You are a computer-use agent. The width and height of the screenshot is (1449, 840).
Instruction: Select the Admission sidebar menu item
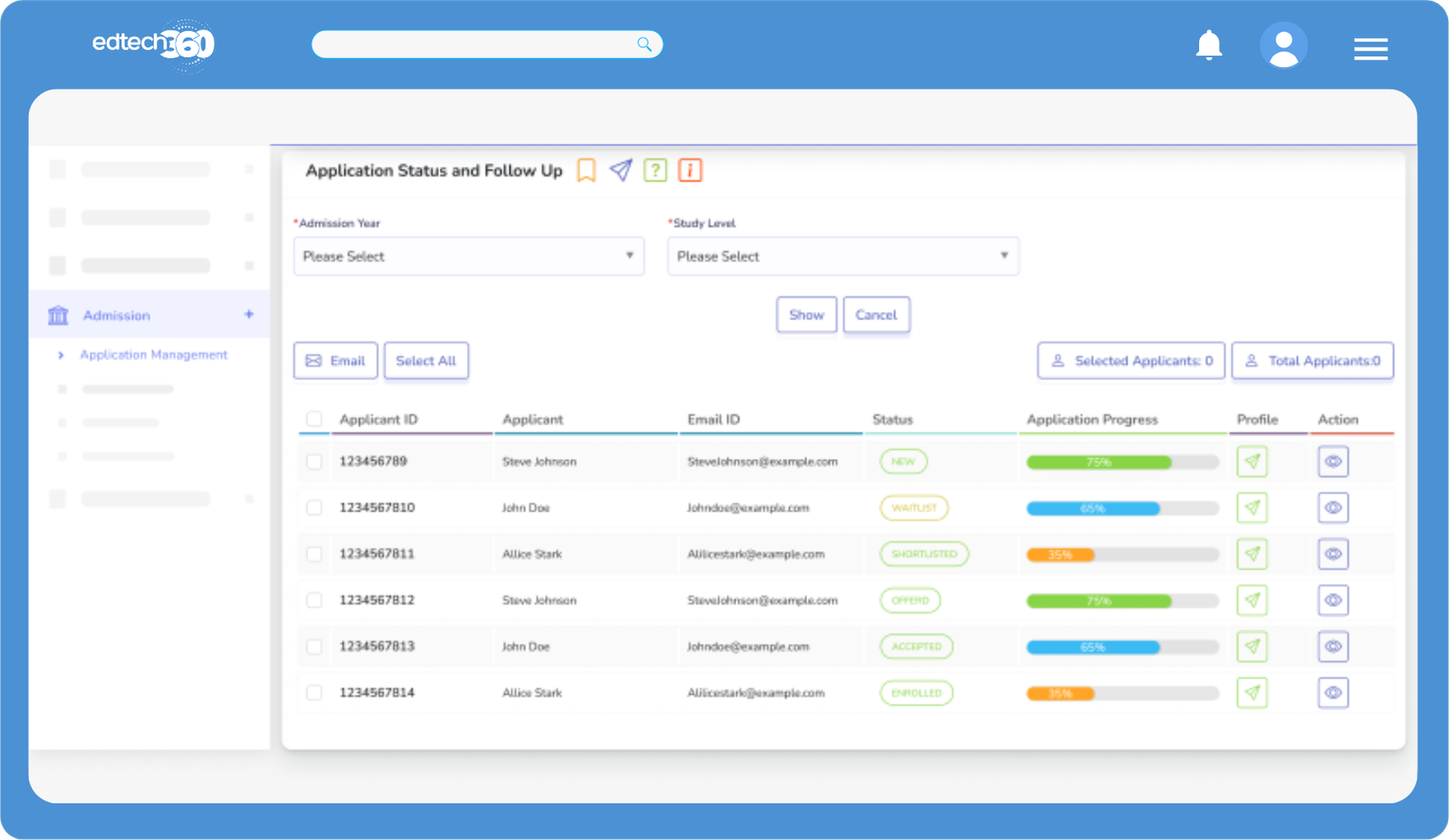[x=149, y=314]
